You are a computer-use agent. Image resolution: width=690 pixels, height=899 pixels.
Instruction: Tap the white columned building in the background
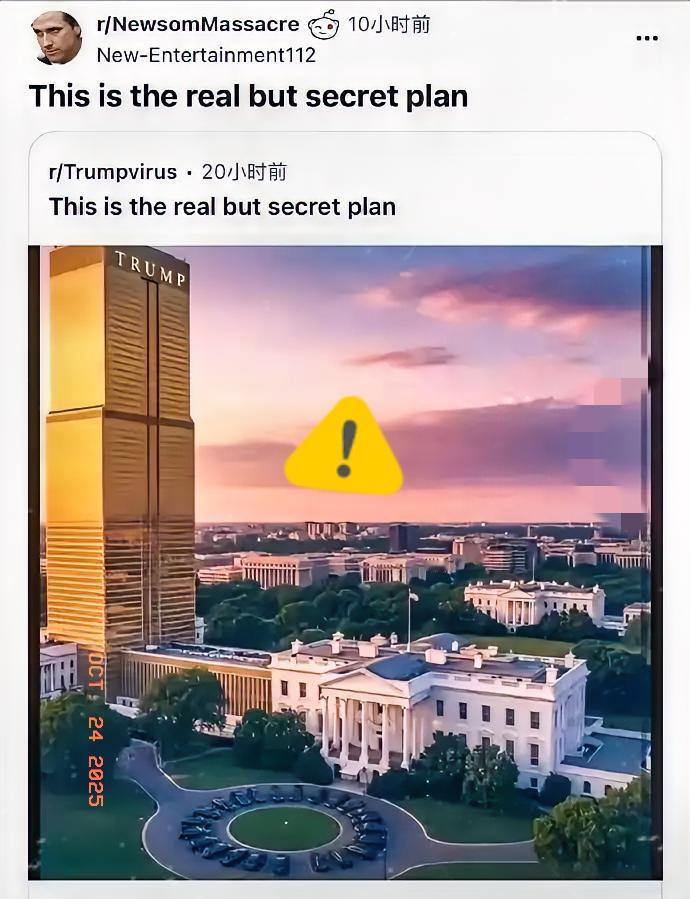[x=534, y=602]
